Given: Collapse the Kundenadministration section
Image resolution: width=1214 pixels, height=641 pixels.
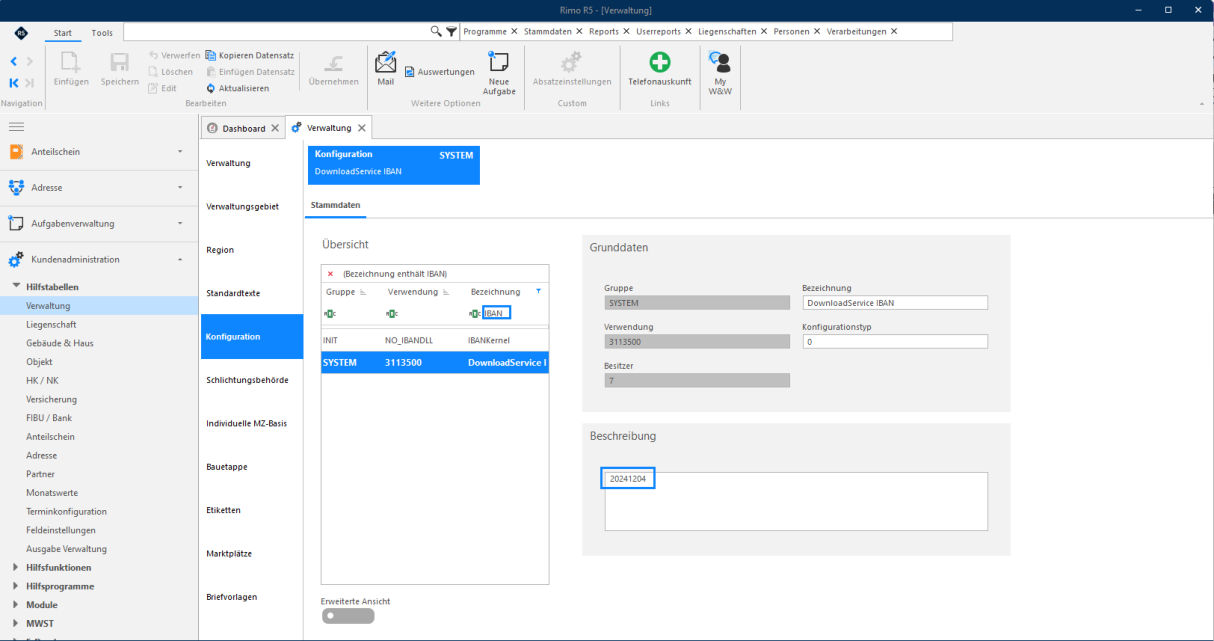Looking at the screenshot, I should [x=180, y=260].
